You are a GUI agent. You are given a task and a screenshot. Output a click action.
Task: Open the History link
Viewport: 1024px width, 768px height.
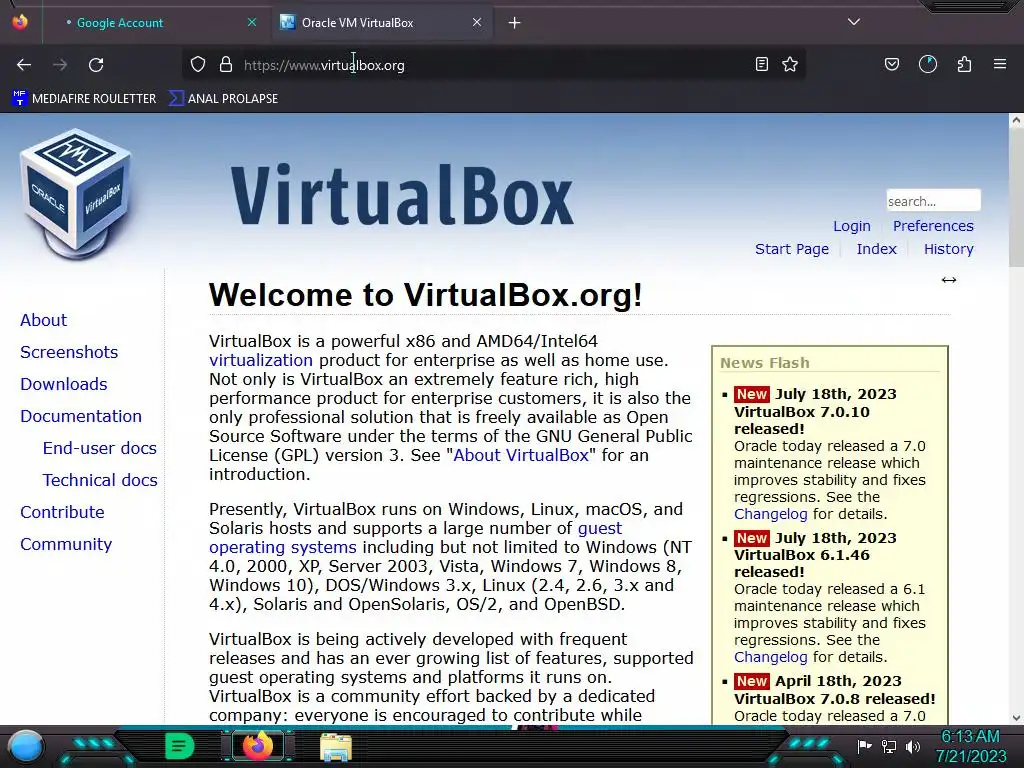[x=948, y=249]
